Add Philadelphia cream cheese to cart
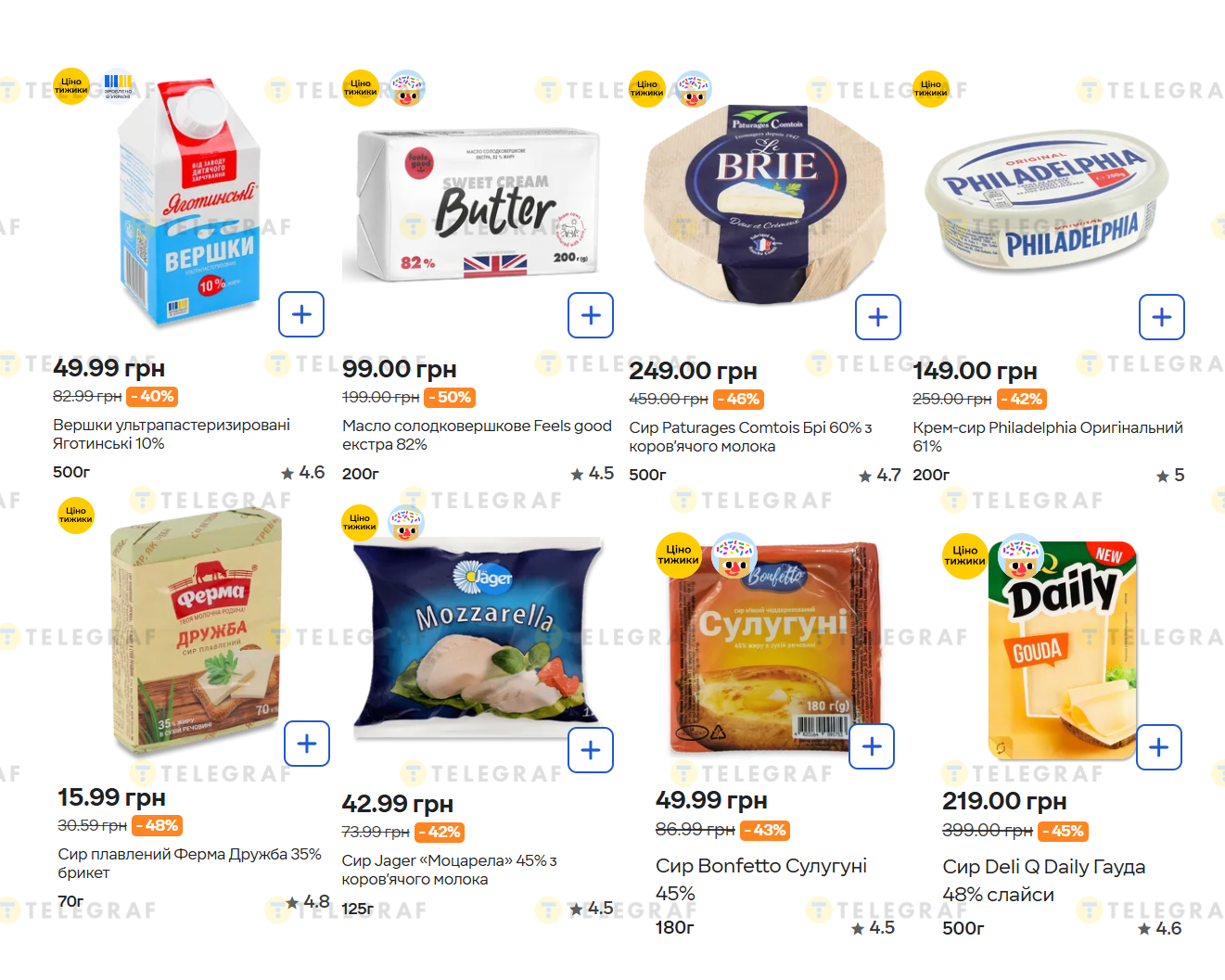 pyautogui.click(x=1161, y=317)
